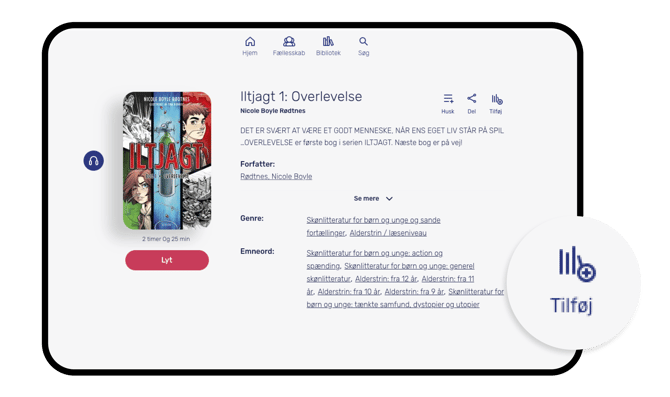This screenshot has width=670, height=397.
Task: Open genre link Skønlitteratur for børn og unge og sande fortællinger
Action: point(373,226)
